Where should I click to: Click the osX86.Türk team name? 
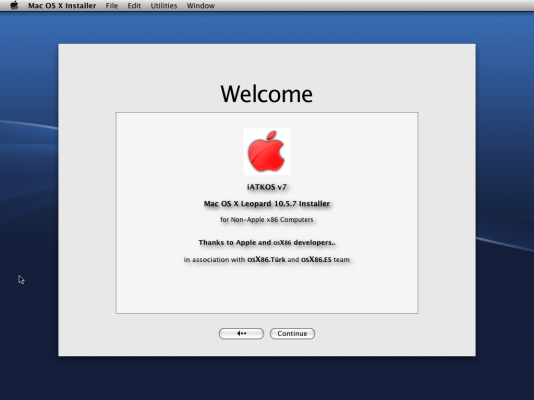(266, 259)
